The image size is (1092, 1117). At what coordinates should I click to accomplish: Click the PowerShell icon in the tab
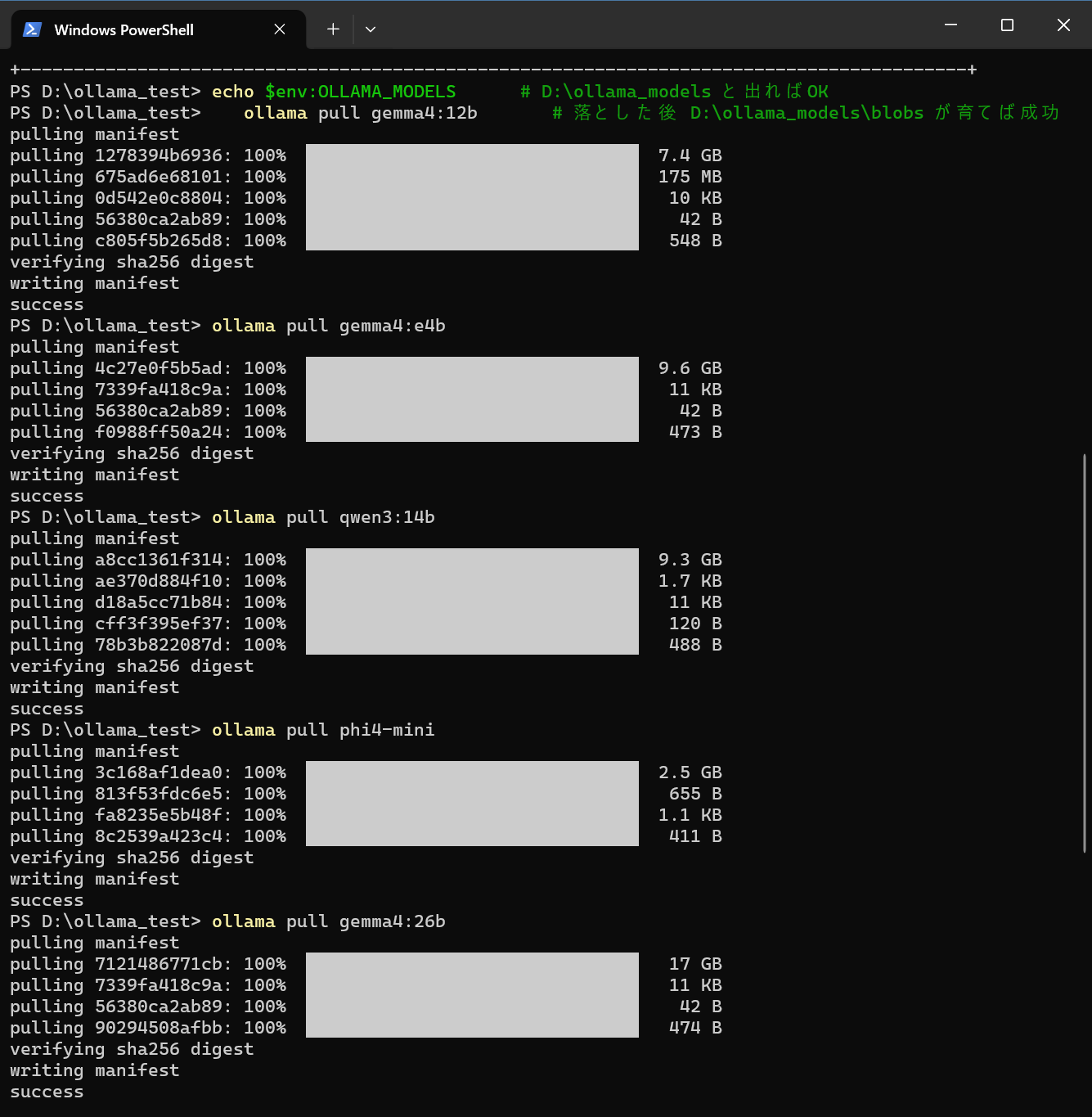point(32,29)
